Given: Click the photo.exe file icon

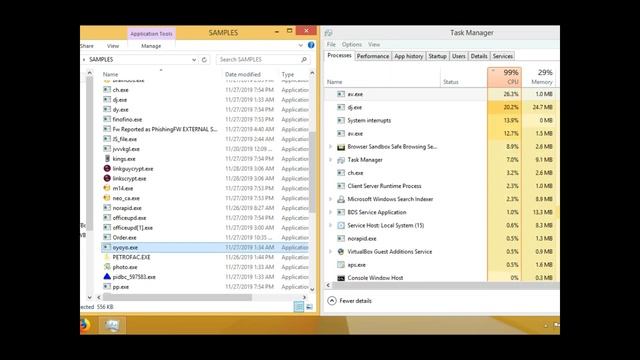Looking at the screenshot, I should (x=107, y=267).
